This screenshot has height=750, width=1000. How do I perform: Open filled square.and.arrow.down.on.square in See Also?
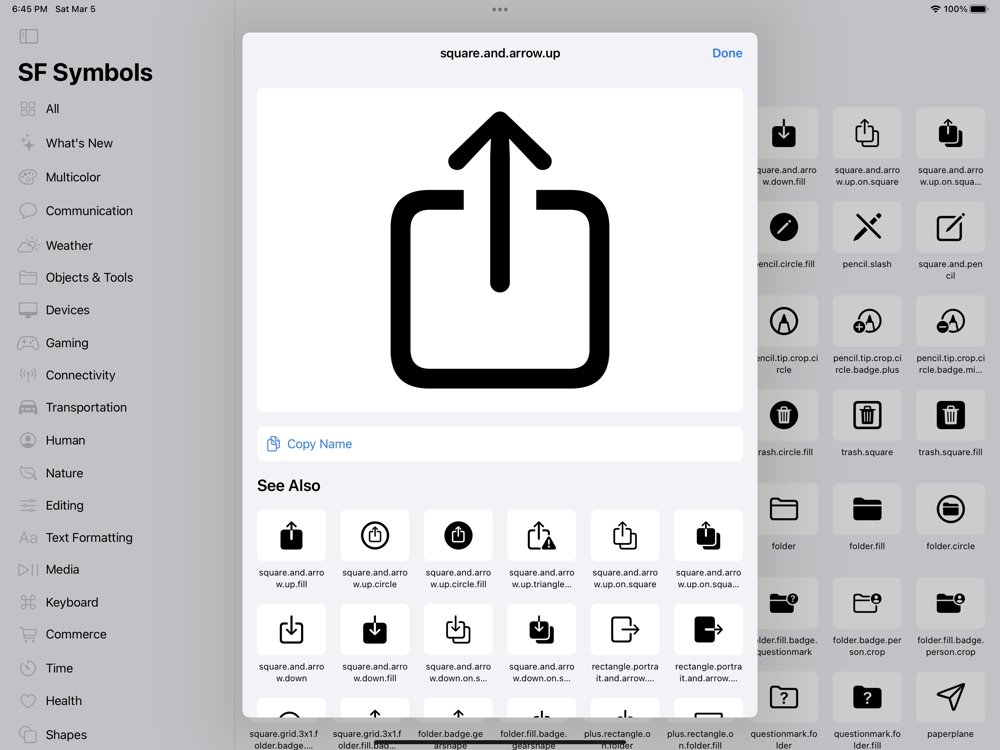tap(541, 629)
